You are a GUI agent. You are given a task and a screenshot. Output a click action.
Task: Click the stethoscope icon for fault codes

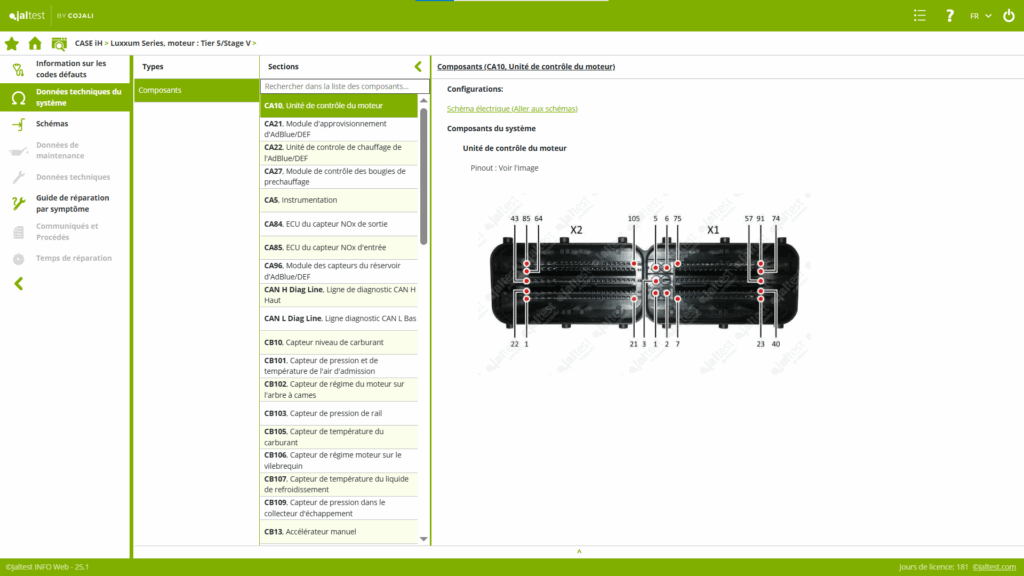(x=18, y=69)
